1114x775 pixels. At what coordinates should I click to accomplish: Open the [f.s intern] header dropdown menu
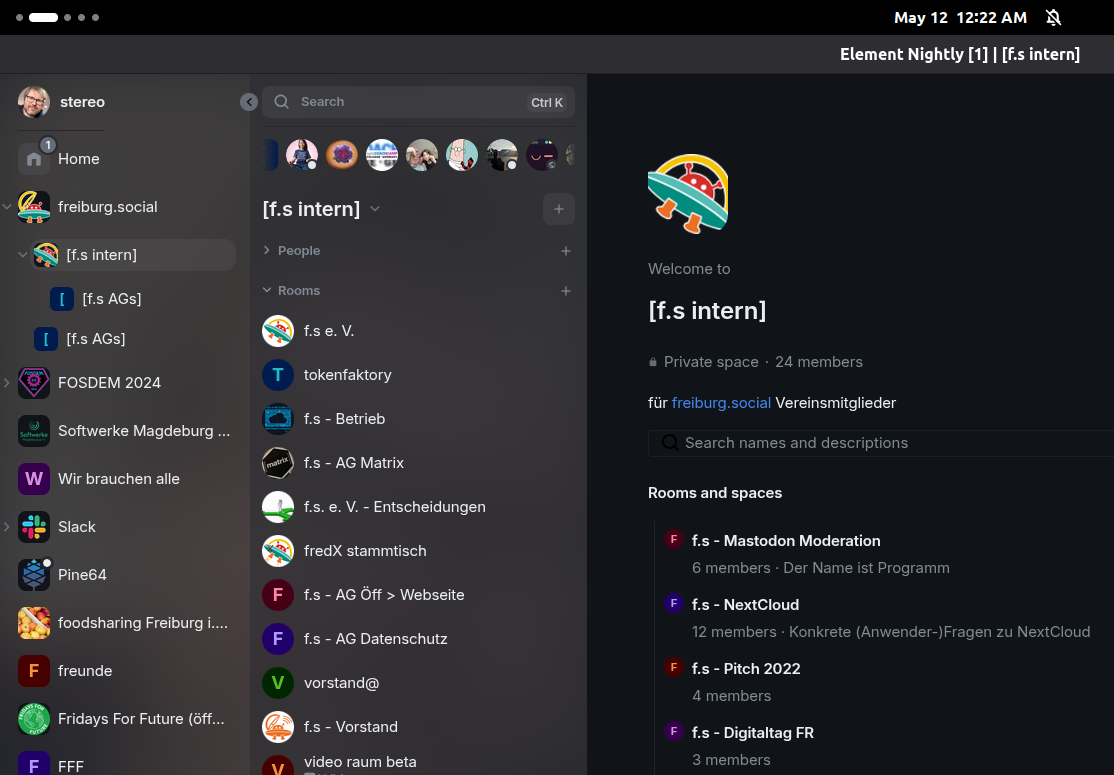375,209
